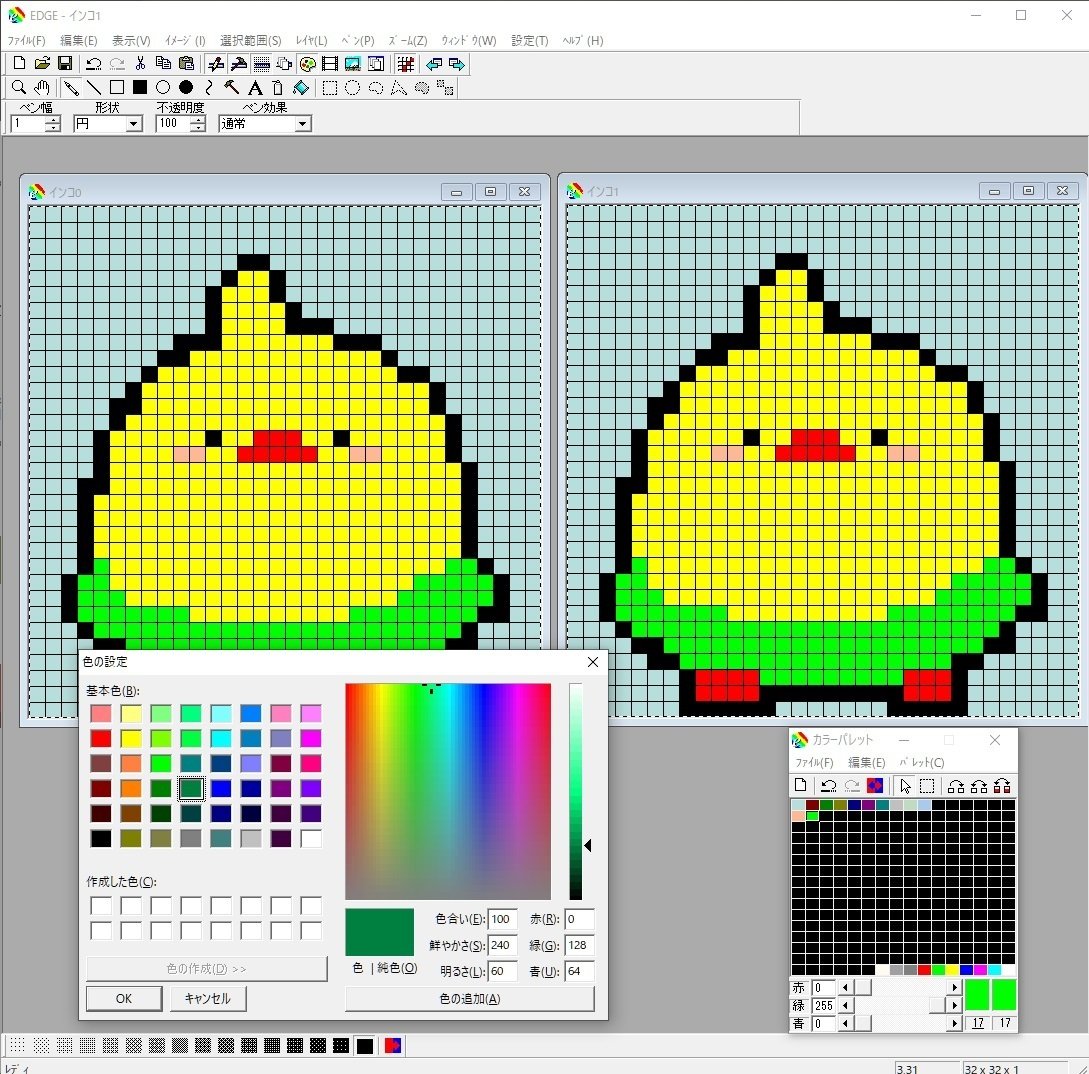Close the 色の設定 dialog
This screenshot has height=1074, width=1089.
coord(592,662)
